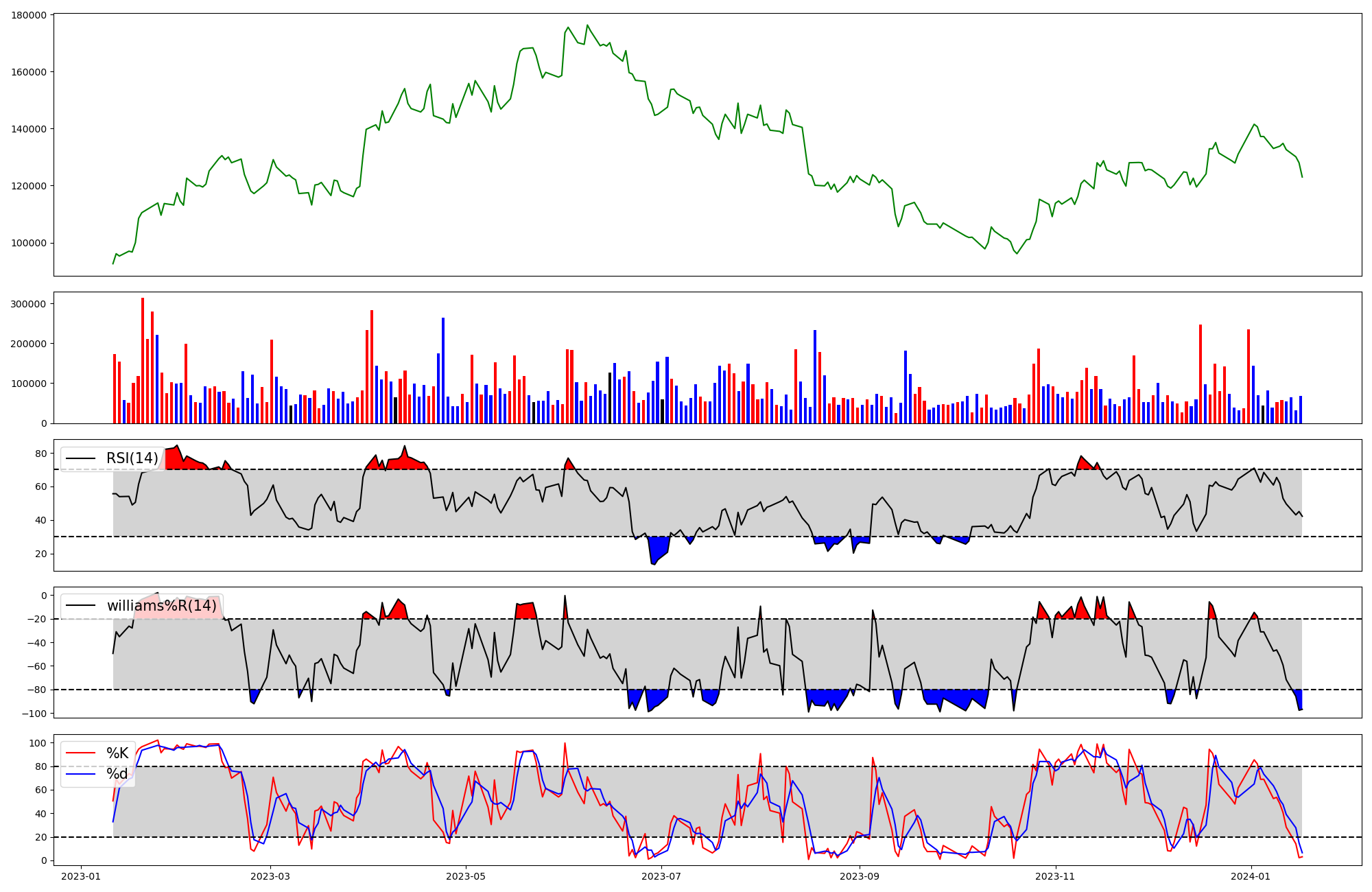
Task: Click the 180000 price axis label
Action: pyautogui.click(x=29, y=15)
